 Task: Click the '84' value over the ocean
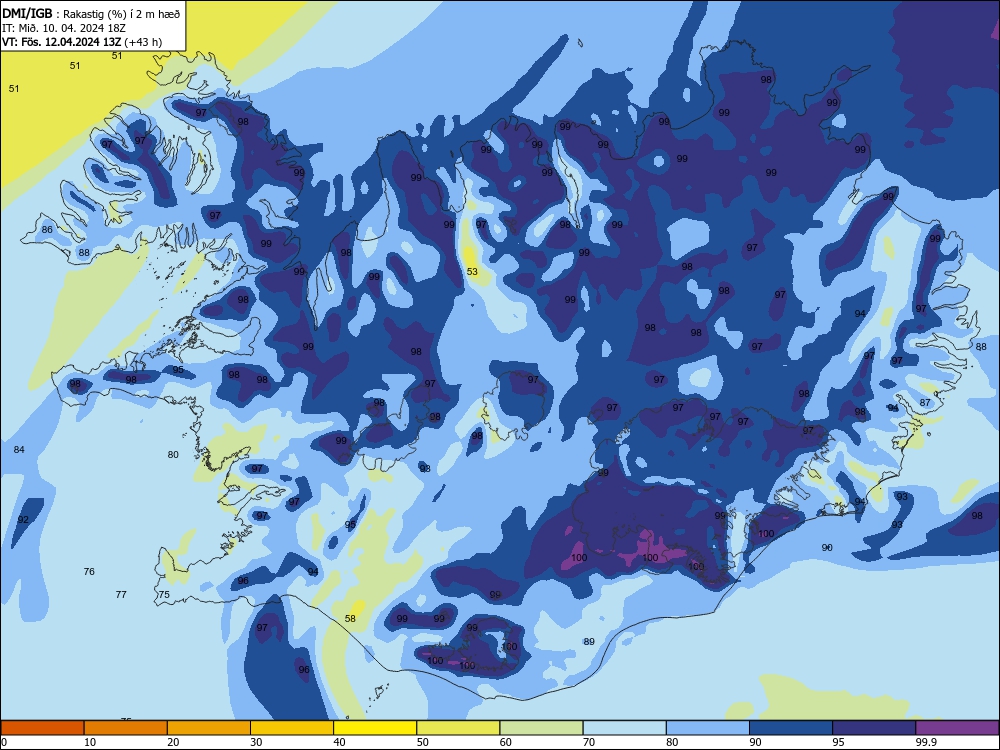(19, 450)
